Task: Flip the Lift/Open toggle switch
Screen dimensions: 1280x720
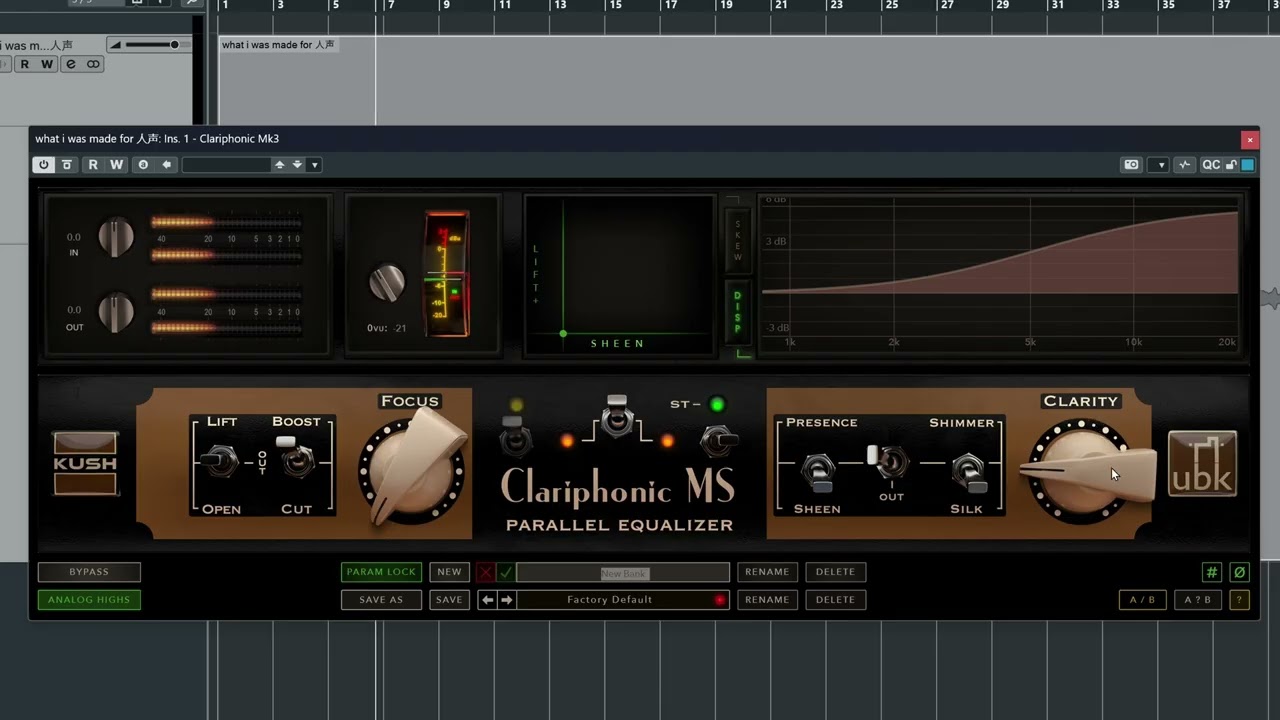Action: click(219, 462)
